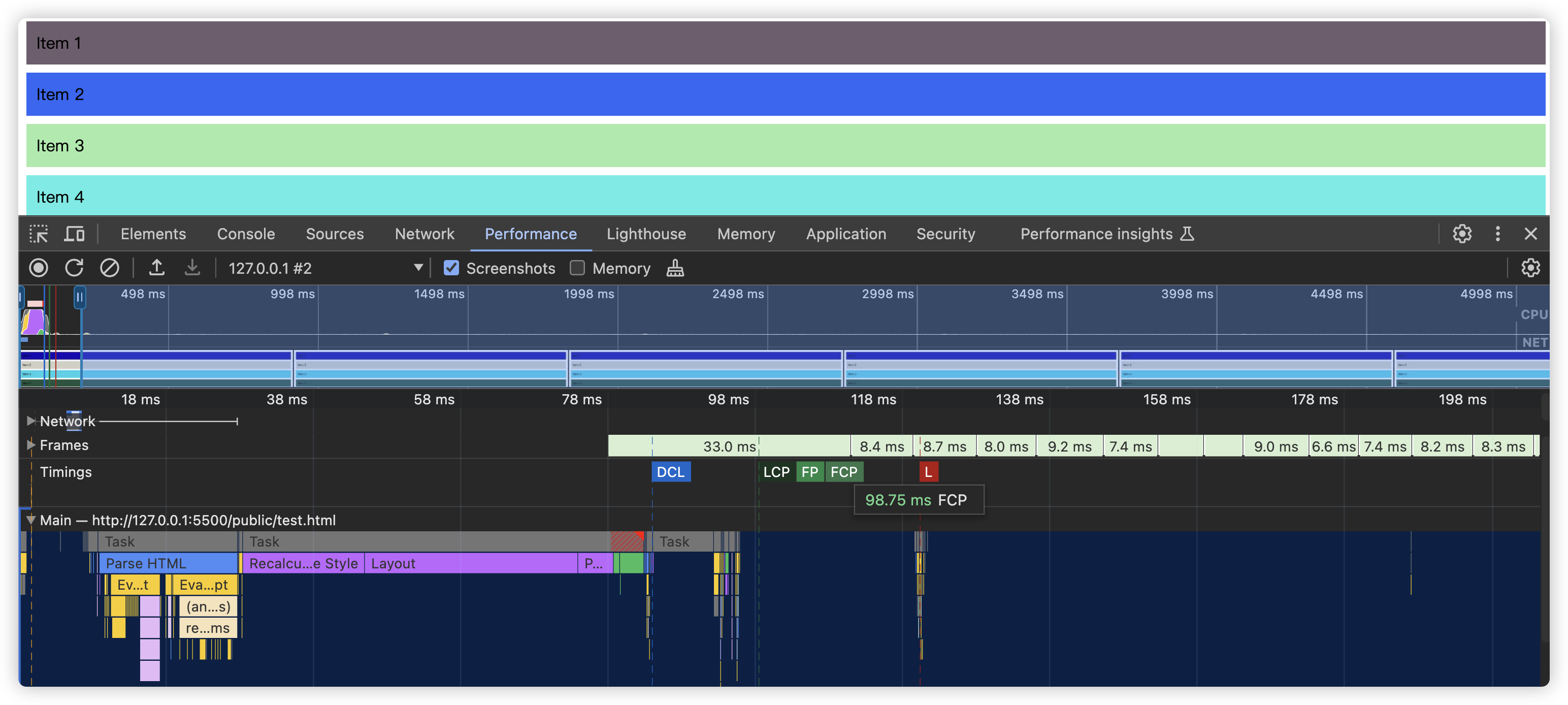The height and width of the screenshot is (705, 1568).
Task: Trigger garbage collection with the broom icon
Action: [676, 268]
